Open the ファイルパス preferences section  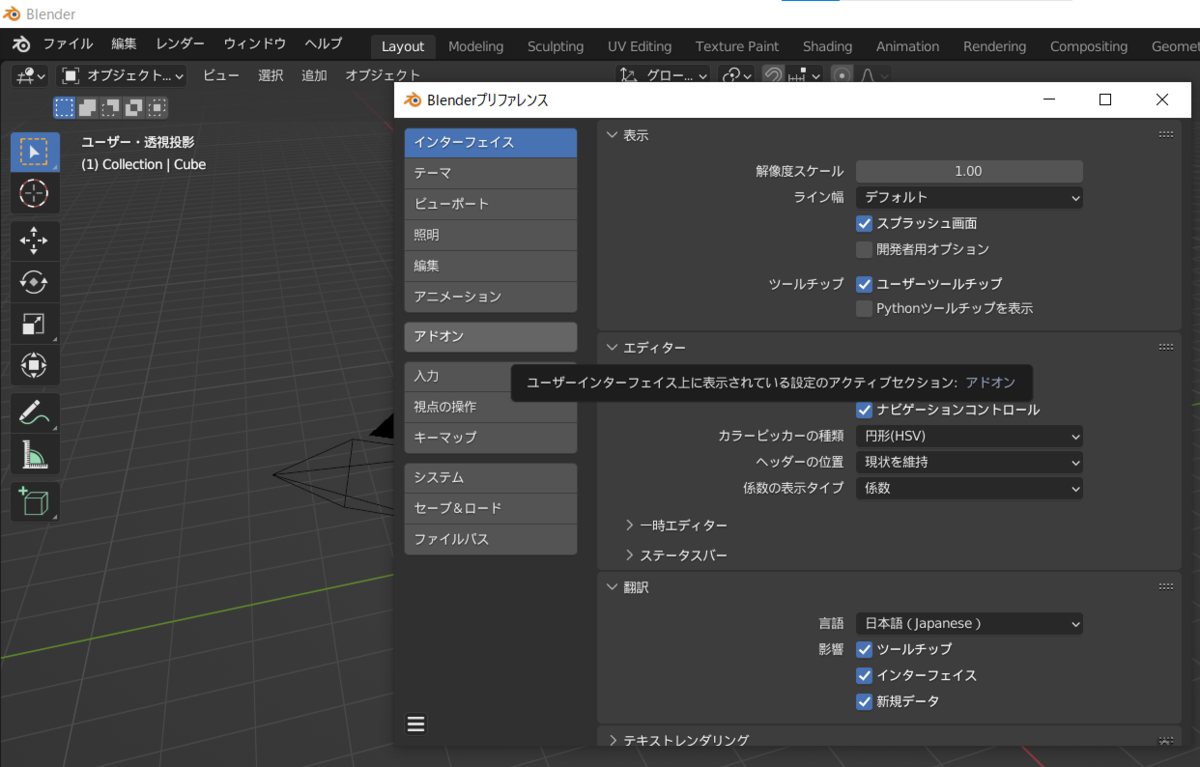(x=490, y=539)
